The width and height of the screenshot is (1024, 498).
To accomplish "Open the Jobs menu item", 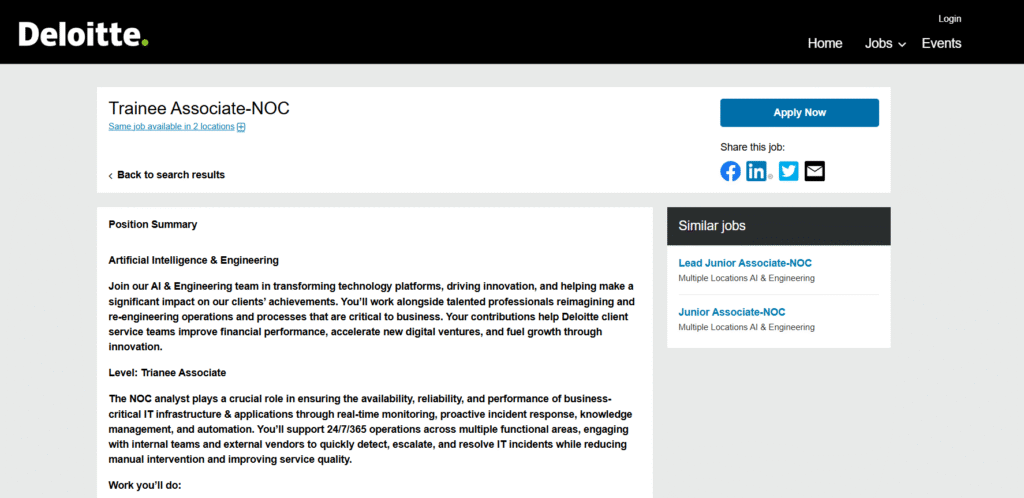I will click(878, 43).
